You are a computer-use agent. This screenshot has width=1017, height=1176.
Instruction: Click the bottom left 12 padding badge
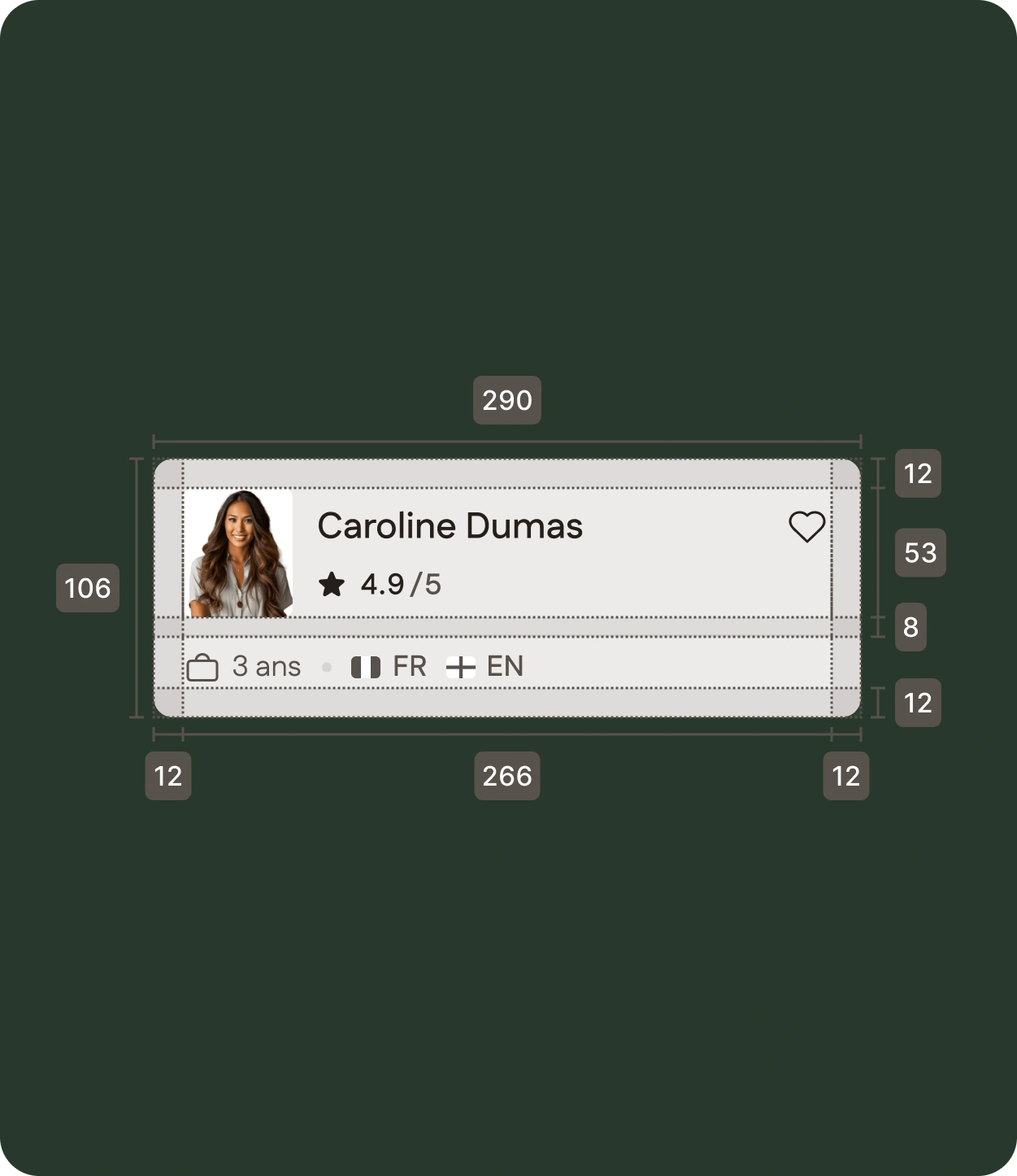(168, 776)
